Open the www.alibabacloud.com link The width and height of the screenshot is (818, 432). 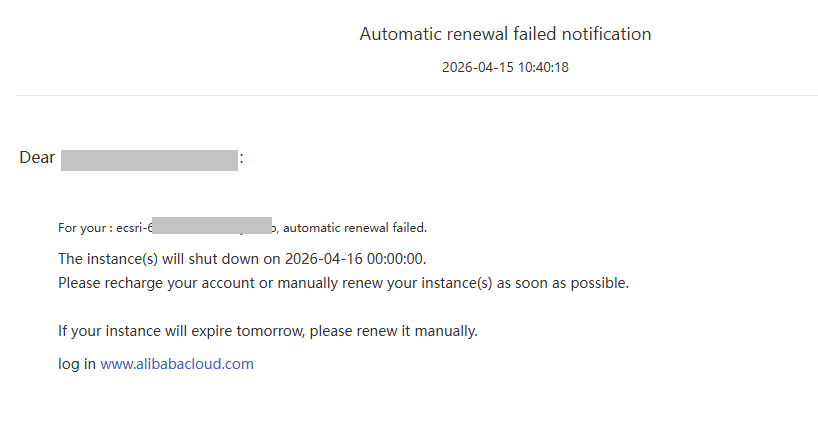177,364
